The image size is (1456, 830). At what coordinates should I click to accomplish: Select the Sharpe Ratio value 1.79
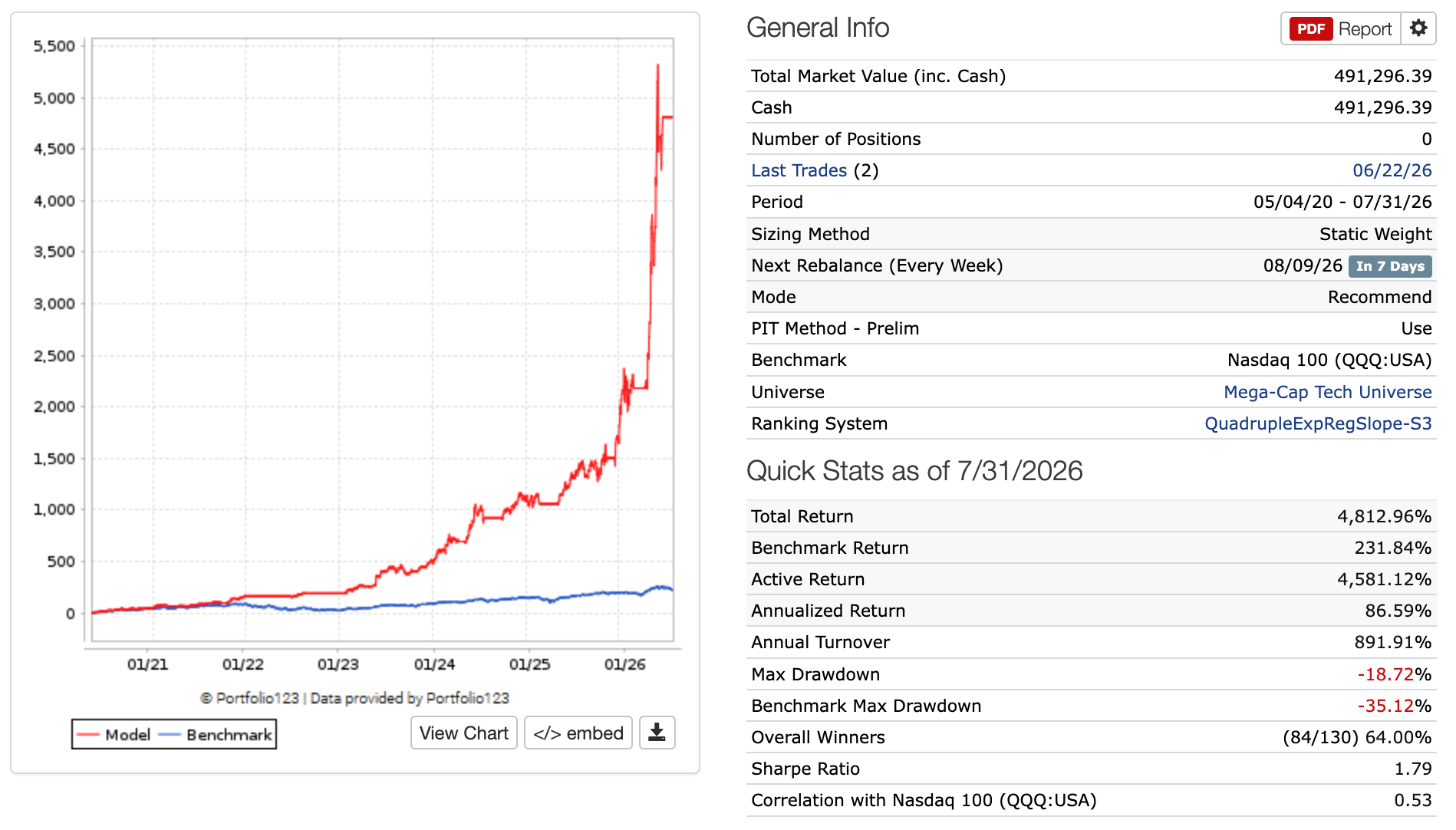point(1413,769)
